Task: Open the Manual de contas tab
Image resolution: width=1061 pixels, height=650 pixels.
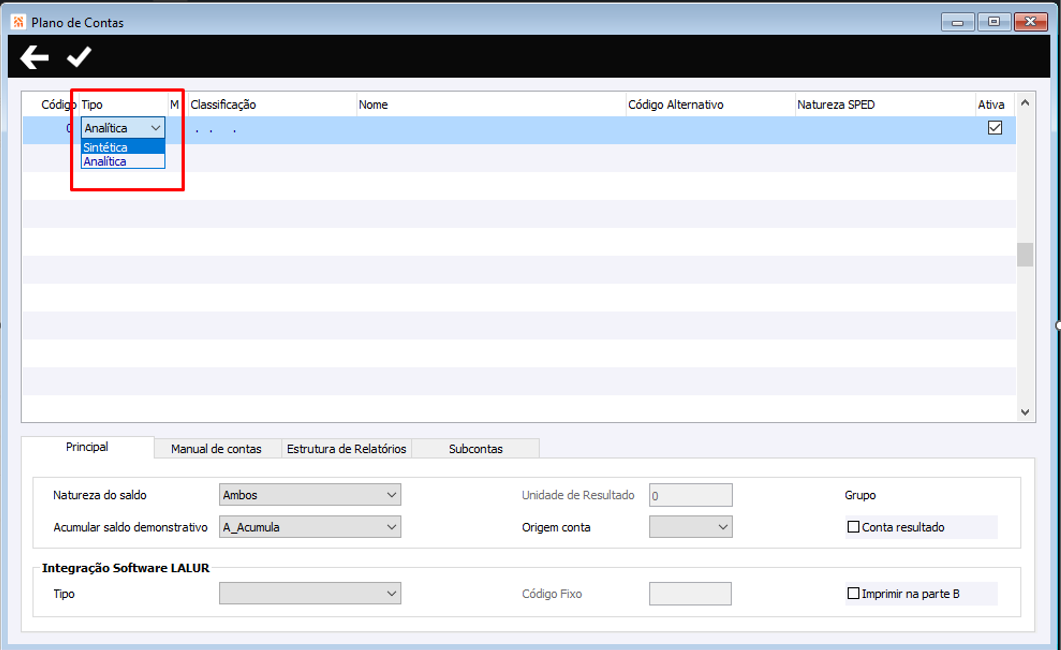Action: click(x=217, y=448)
